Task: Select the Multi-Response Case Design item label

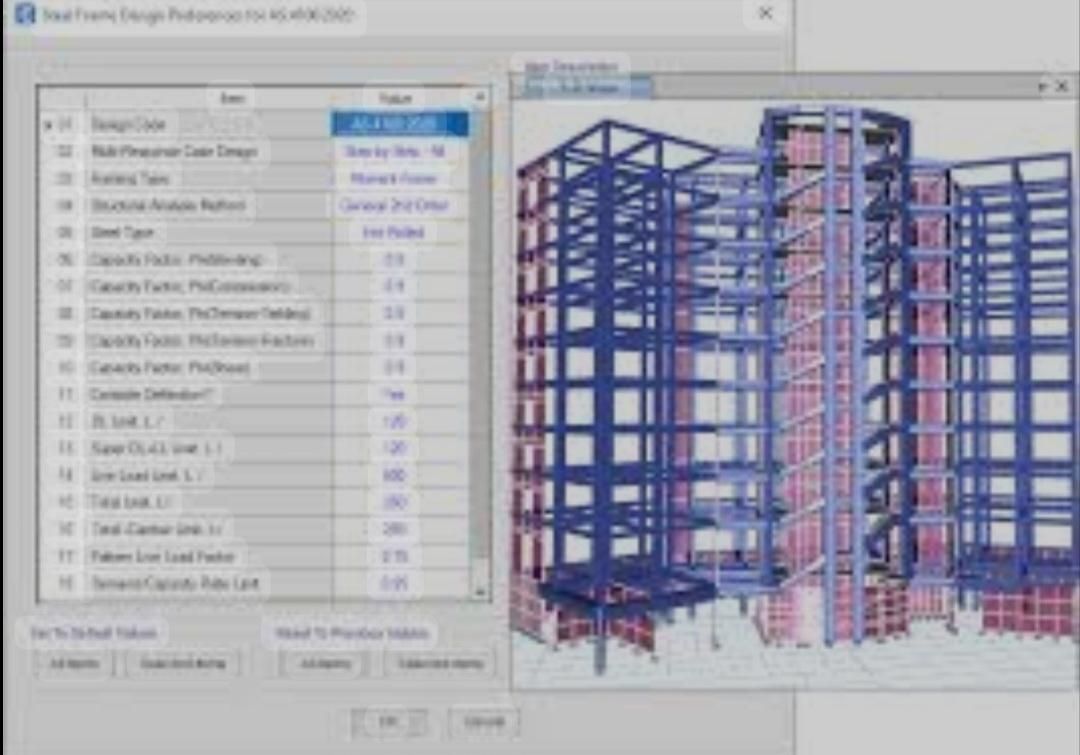Action: (174, 152)
